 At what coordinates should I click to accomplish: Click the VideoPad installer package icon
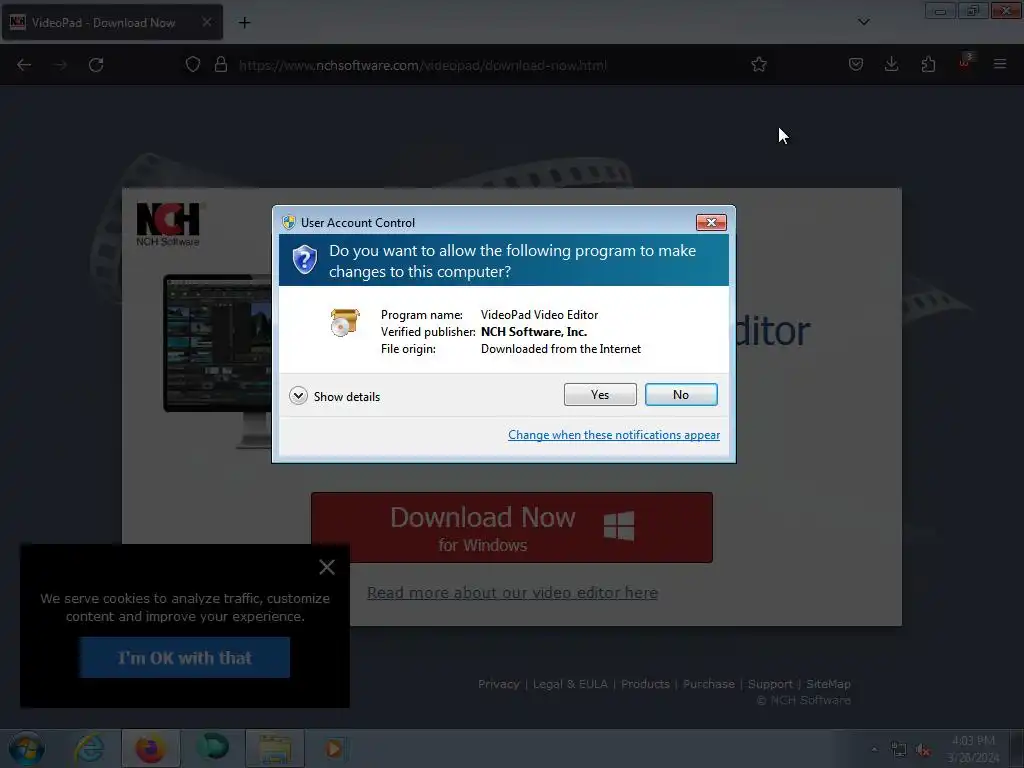[344, 323]
